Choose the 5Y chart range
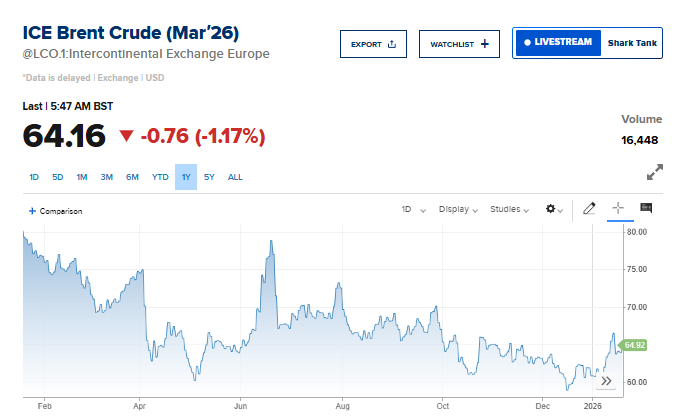 (209, 178)
